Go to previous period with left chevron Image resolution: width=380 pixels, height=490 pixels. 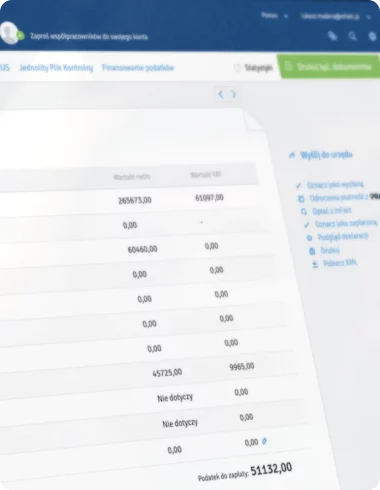[221, 94]
